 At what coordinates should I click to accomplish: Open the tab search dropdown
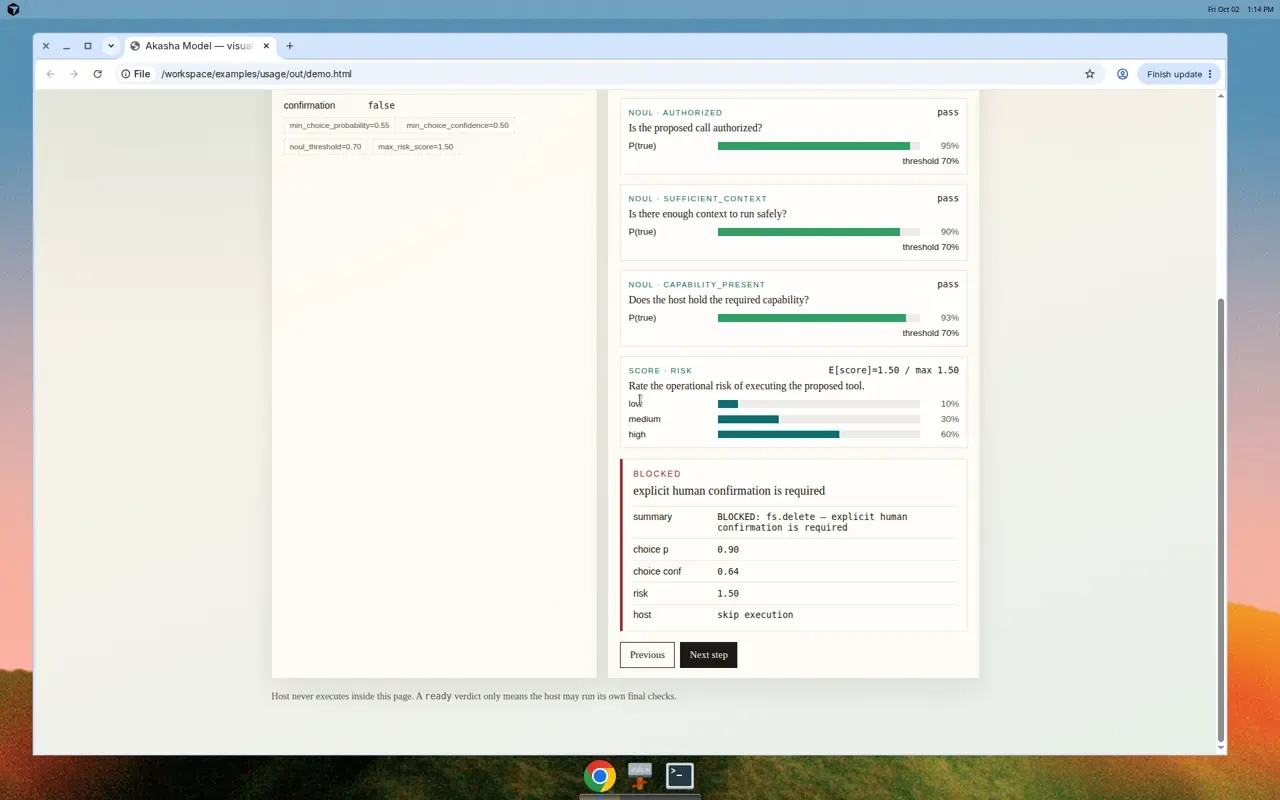click(111, 46)
